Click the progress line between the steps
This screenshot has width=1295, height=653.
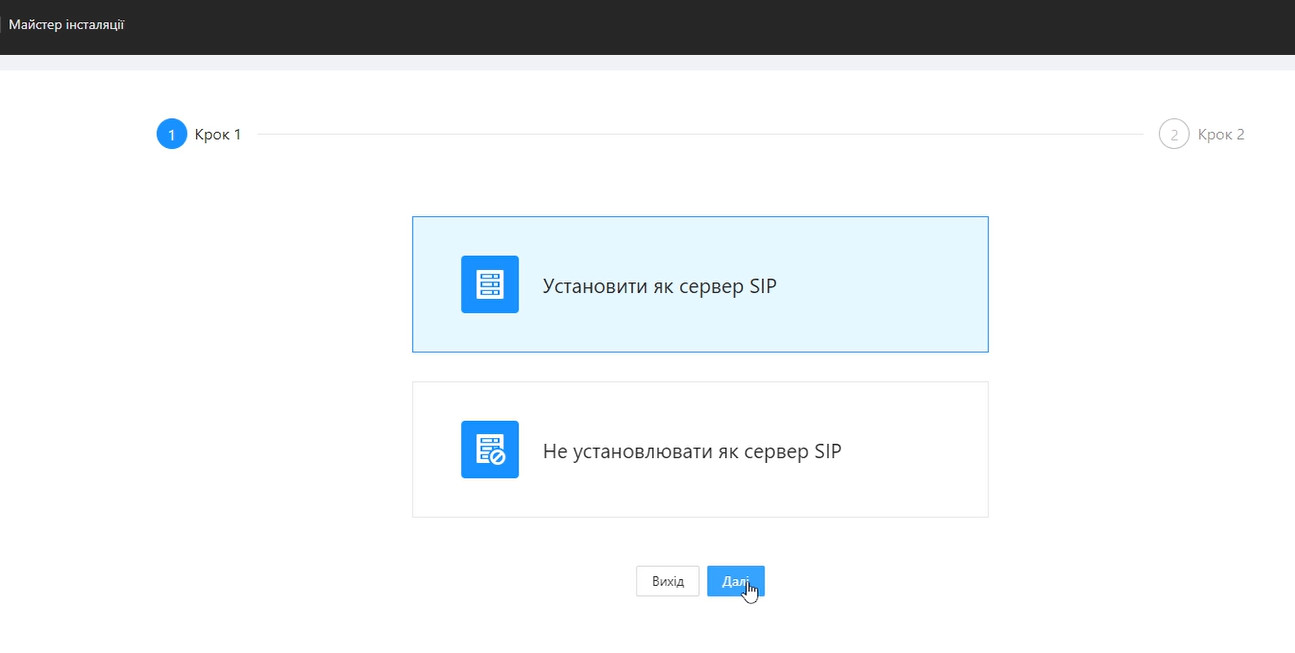(x=700, y=134)
